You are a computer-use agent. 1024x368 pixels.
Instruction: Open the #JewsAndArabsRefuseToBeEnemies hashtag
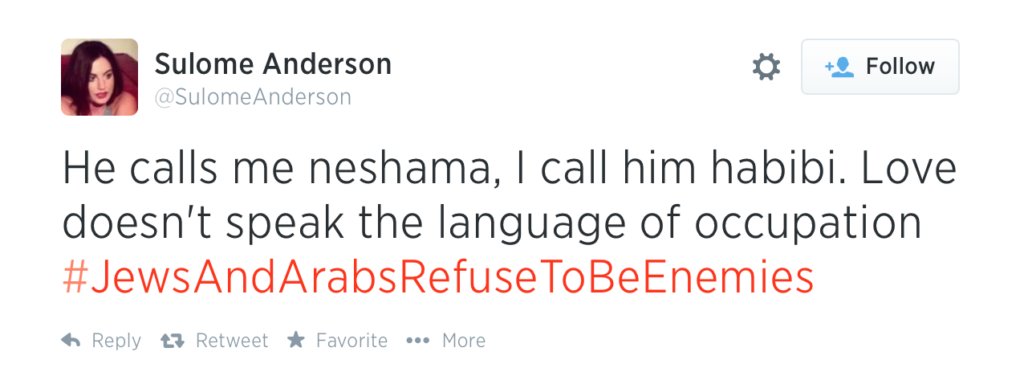(438, 278)
